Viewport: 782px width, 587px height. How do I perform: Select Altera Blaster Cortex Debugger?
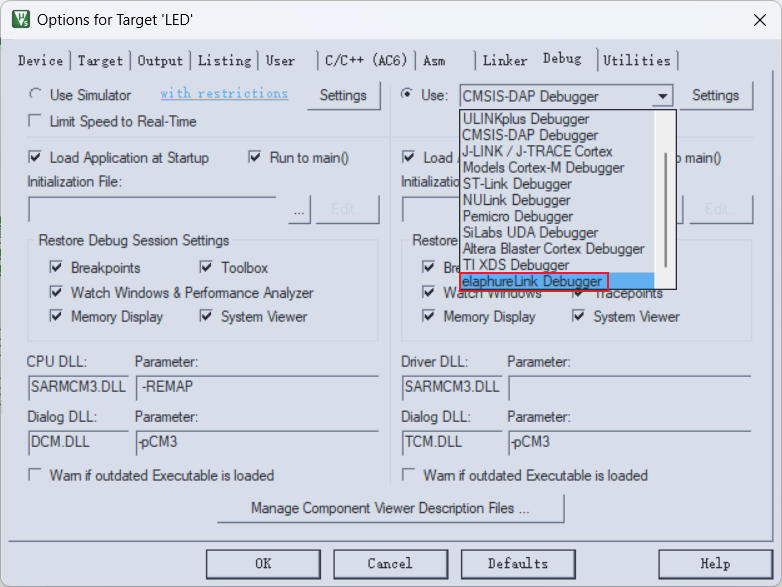point(558,249)
